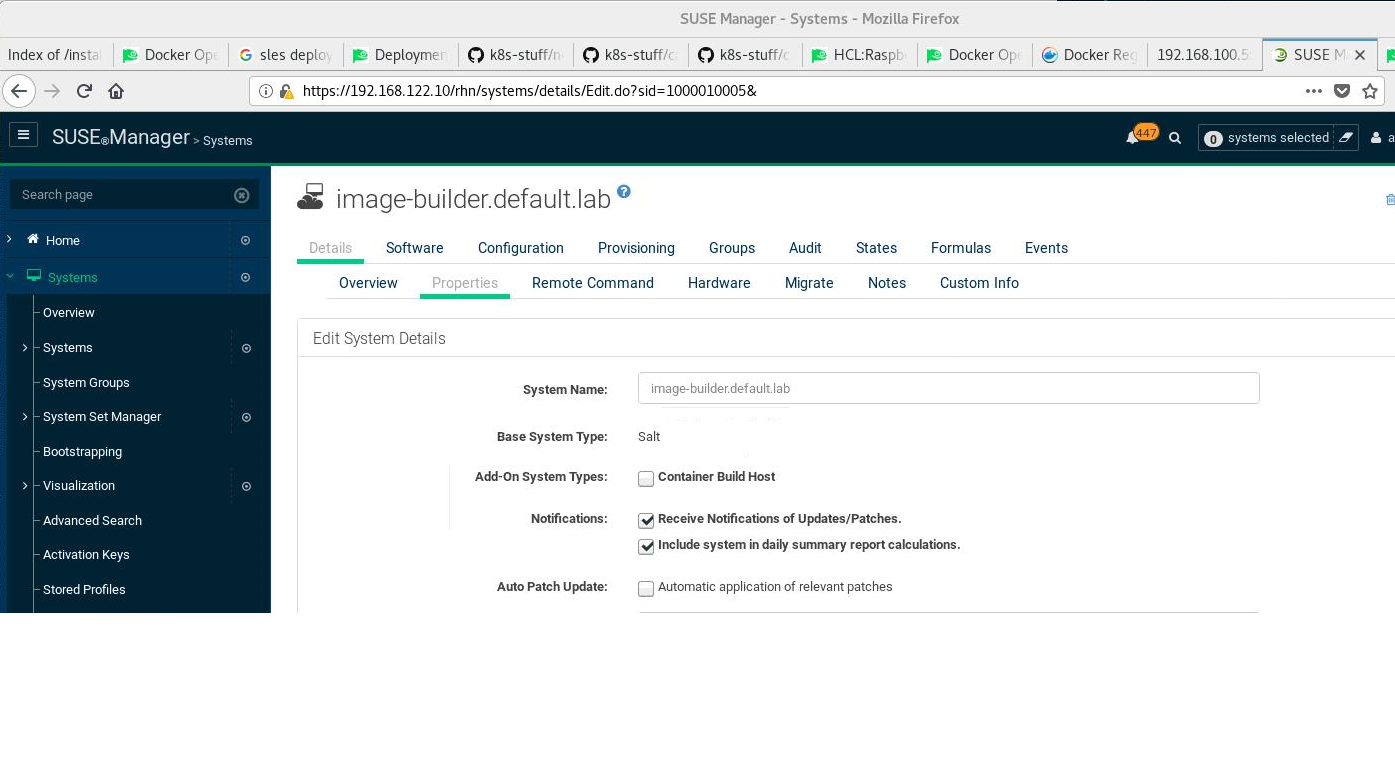
Task: Click the System Name input field
Action: [x=948, y=388]
